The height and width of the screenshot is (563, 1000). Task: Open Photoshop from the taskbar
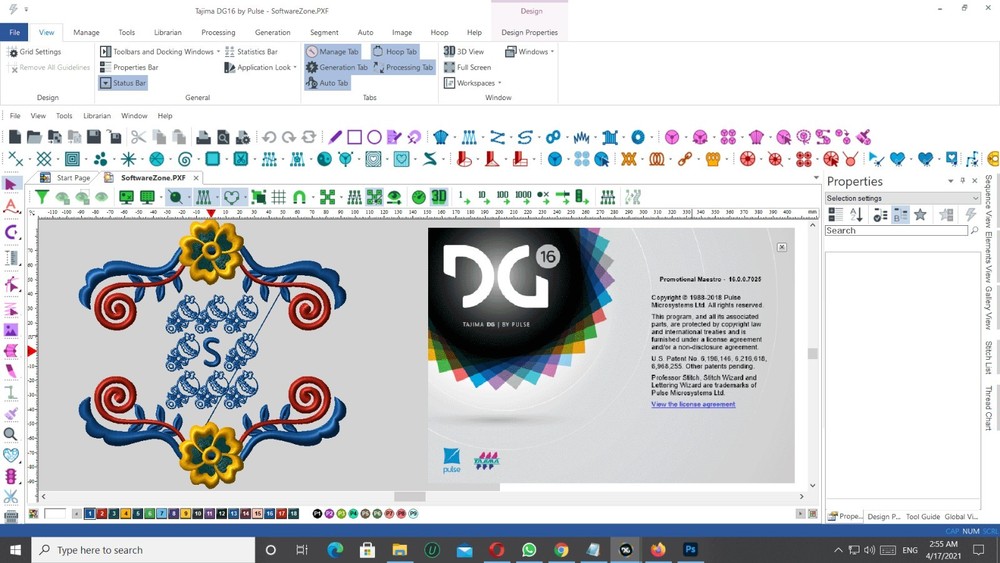click(x=690, y=550)
